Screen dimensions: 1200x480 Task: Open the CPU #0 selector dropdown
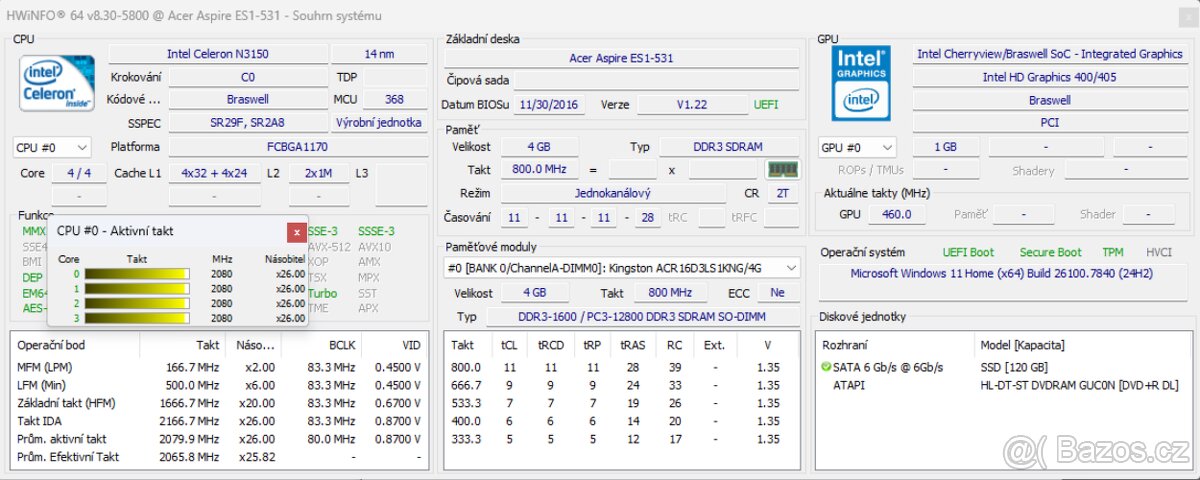(52, 147)
